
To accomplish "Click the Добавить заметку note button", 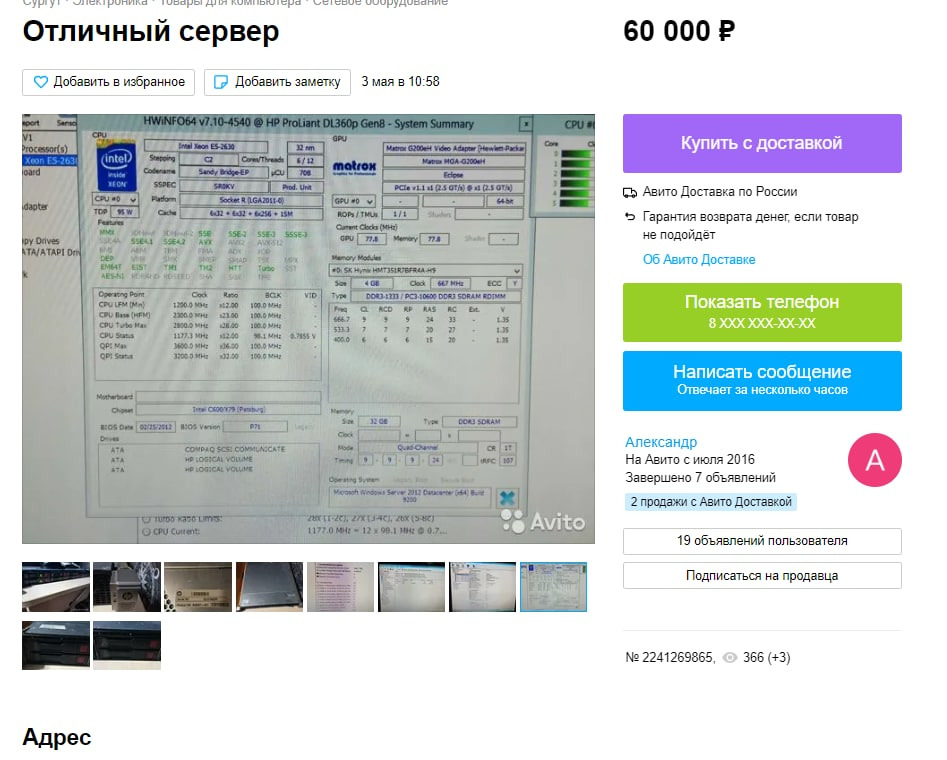I will [x=277, y=82].
